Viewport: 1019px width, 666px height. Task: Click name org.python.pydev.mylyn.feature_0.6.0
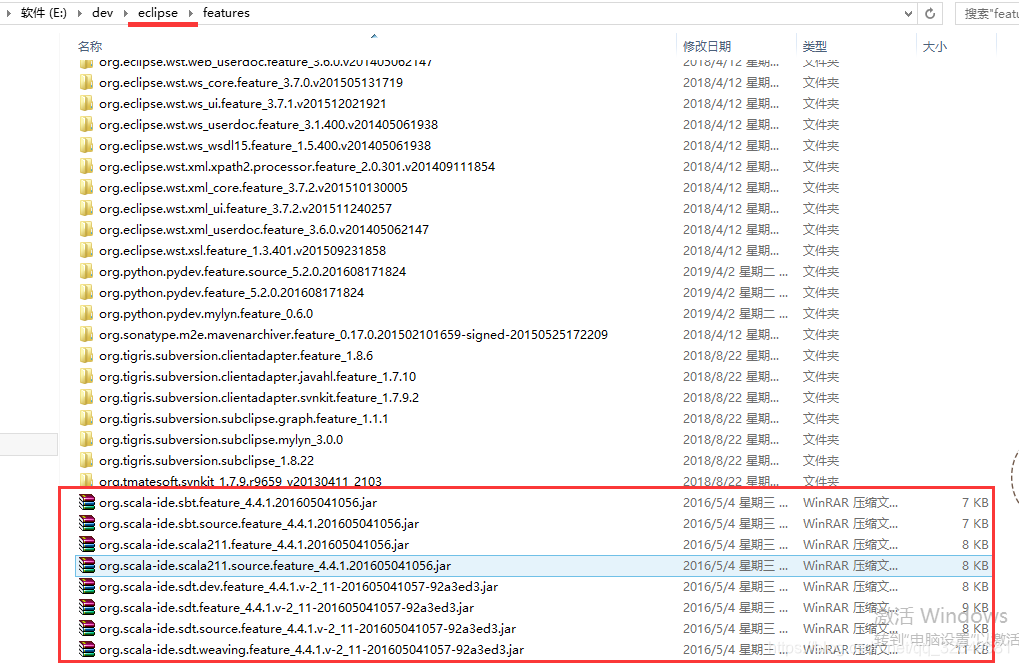click(206, 313)
